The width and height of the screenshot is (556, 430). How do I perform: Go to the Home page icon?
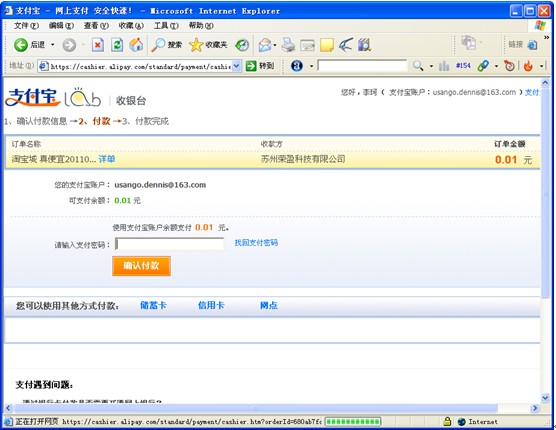click(136, 45)
